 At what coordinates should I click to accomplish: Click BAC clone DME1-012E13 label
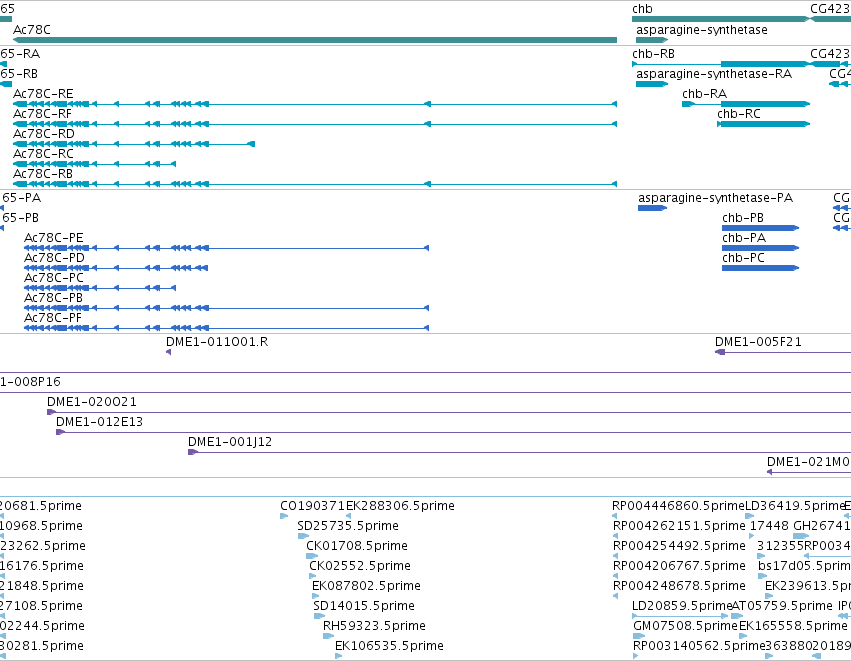[99, 423]
